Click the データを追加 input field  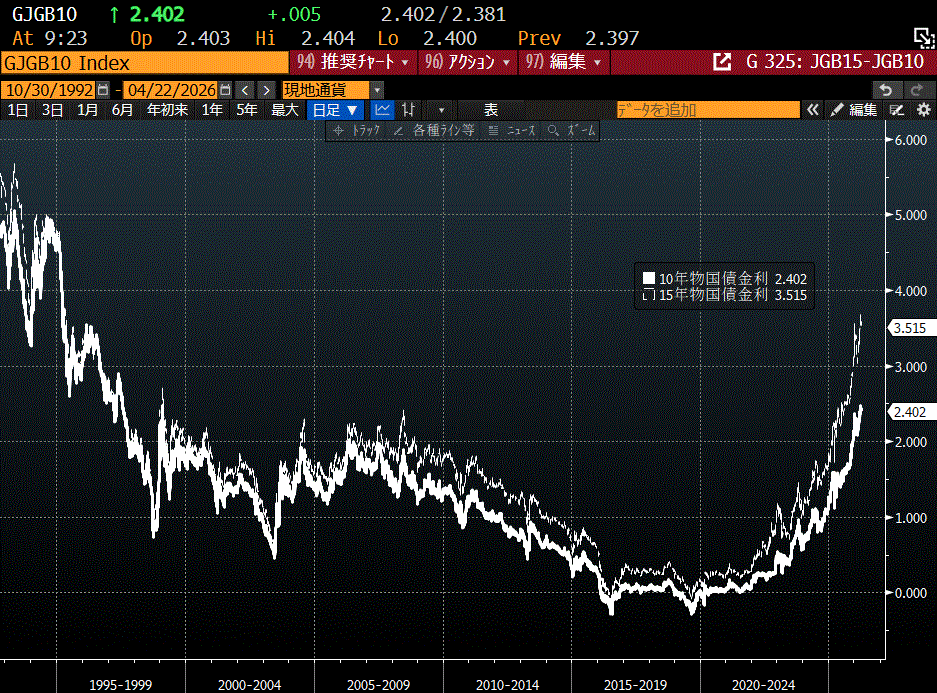coord(706,110)
